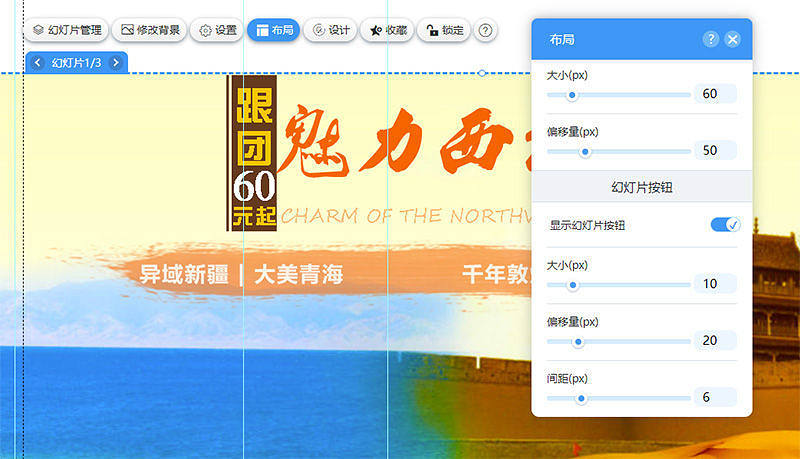This screenshot has height=459, width=800.
Task: Select the 幻灯片按钮 section header
Action: (642, 187)
